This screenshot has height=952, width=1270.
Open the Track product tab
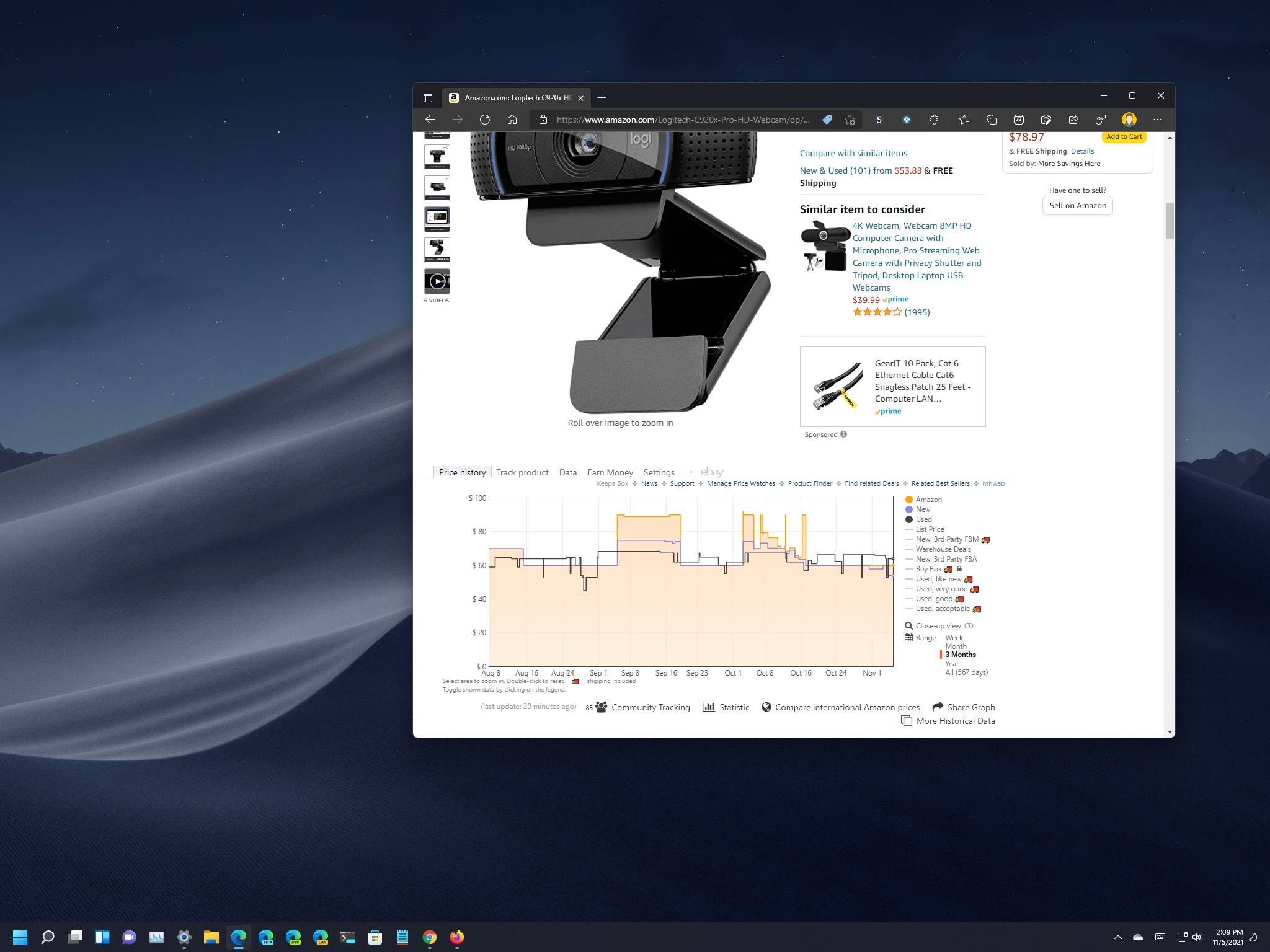[x=522, y=472]
